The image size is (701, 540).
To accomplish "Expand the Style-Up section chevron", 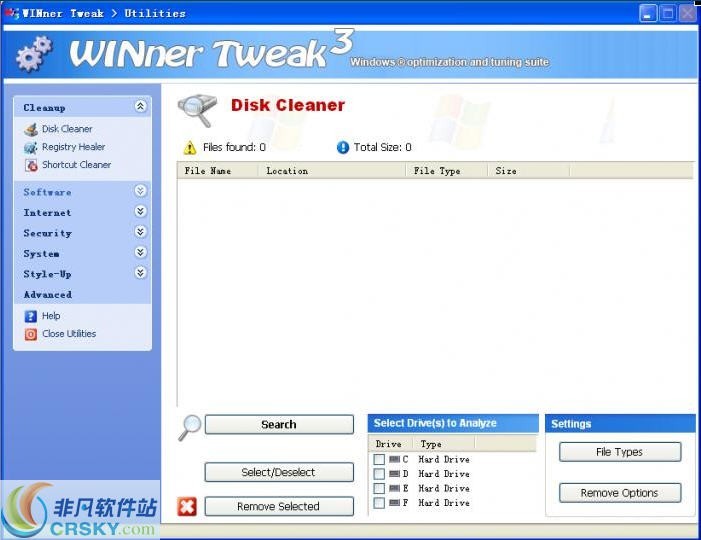I will coord(140,273).
